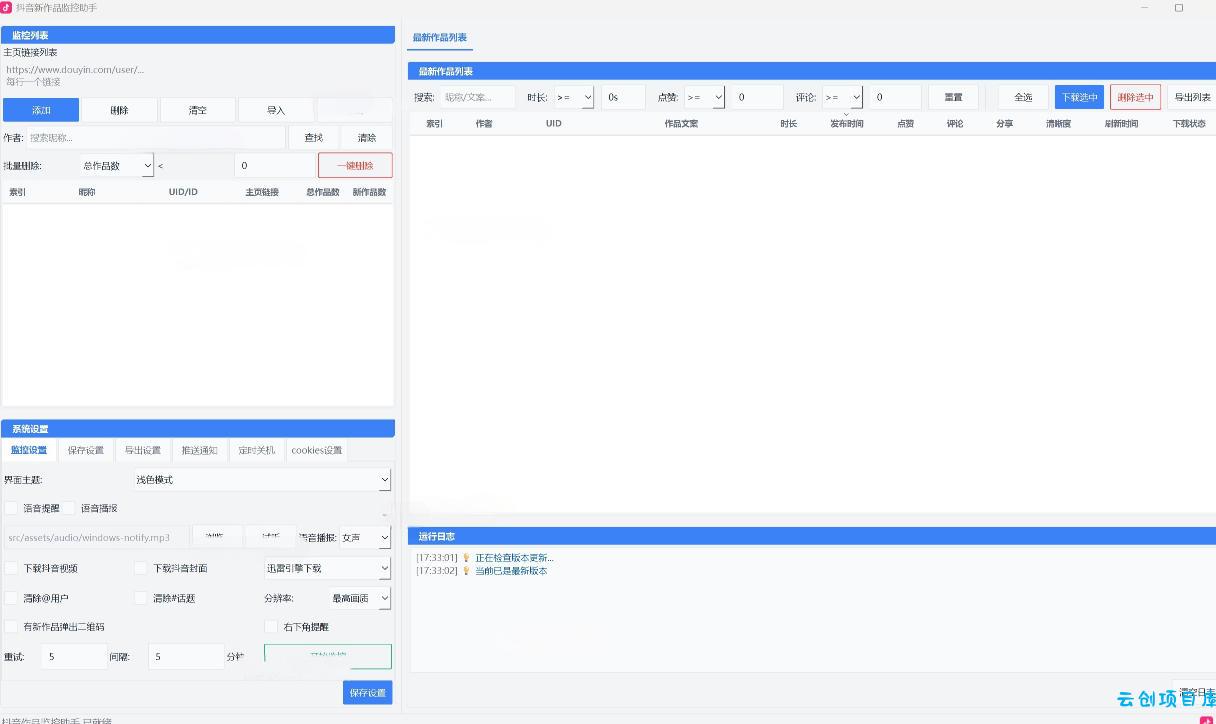Click the batch delete threshold value field
Screen dimensions: 1216x724
275,166
